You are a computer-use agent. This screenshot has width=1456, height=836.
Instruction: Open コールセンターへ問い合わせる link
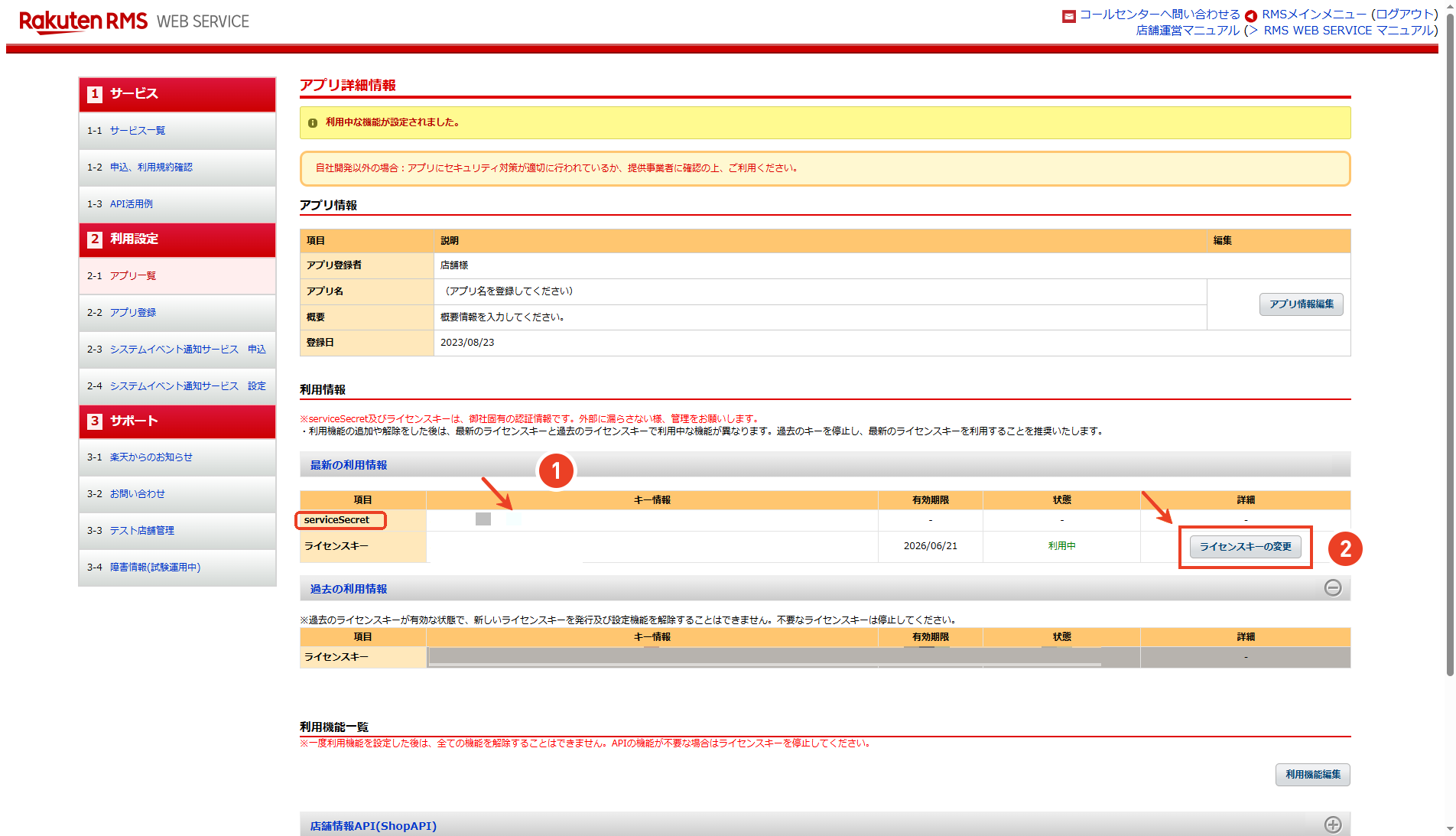pos(1159,15)
